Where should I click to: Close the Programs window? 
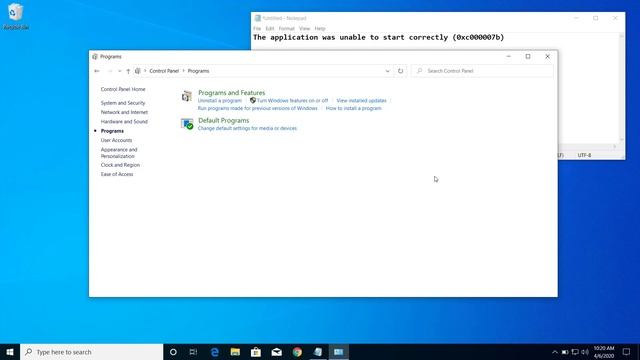pyautogui.click(x=547, y=57)
